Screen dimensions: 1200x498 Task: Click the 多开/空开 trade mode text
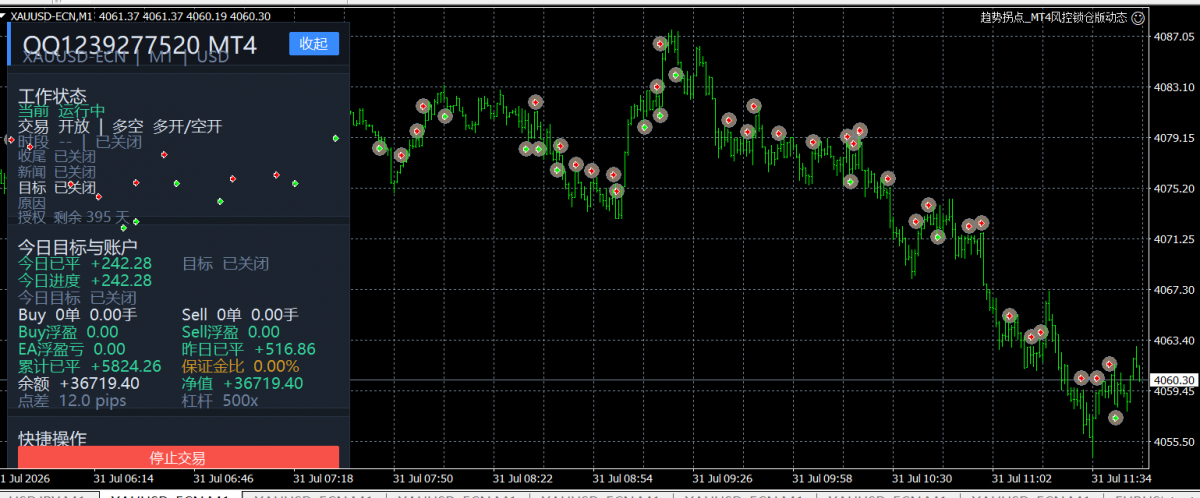point(187,126)
